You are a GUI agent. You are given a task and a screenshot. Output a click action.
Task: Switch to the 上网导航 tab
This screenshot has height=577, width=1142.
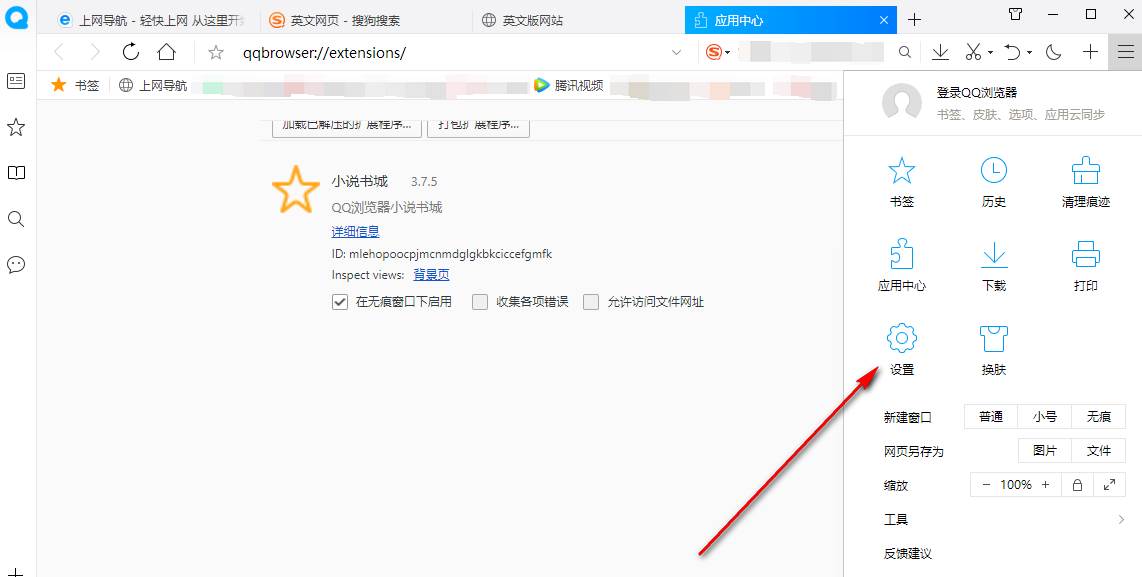(151, 20)
